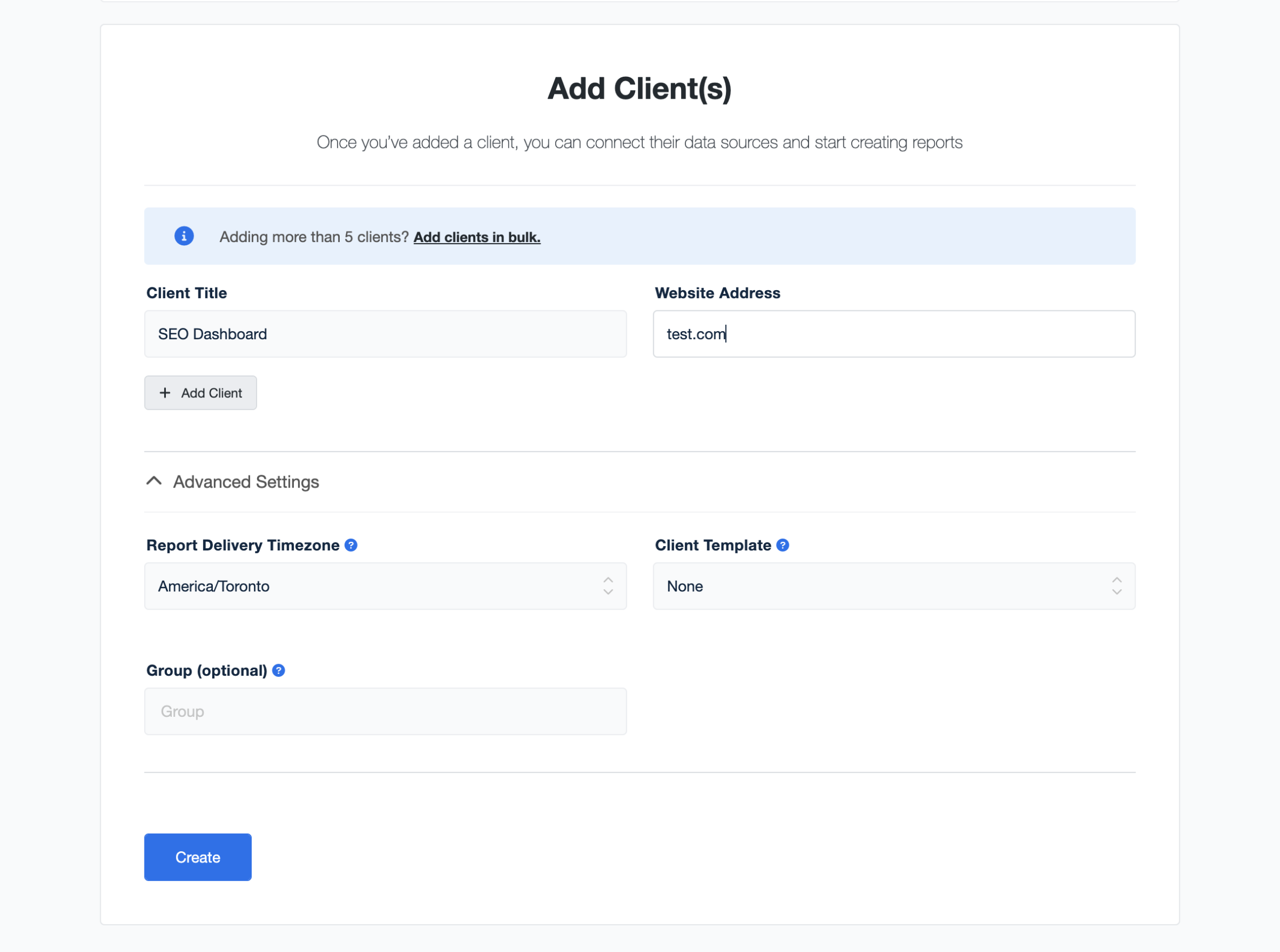Click the collapse chevron next to Advanced Settings
Image resolution: width=1280 pixels, height=952 pixels.
(x=153, y=481)
